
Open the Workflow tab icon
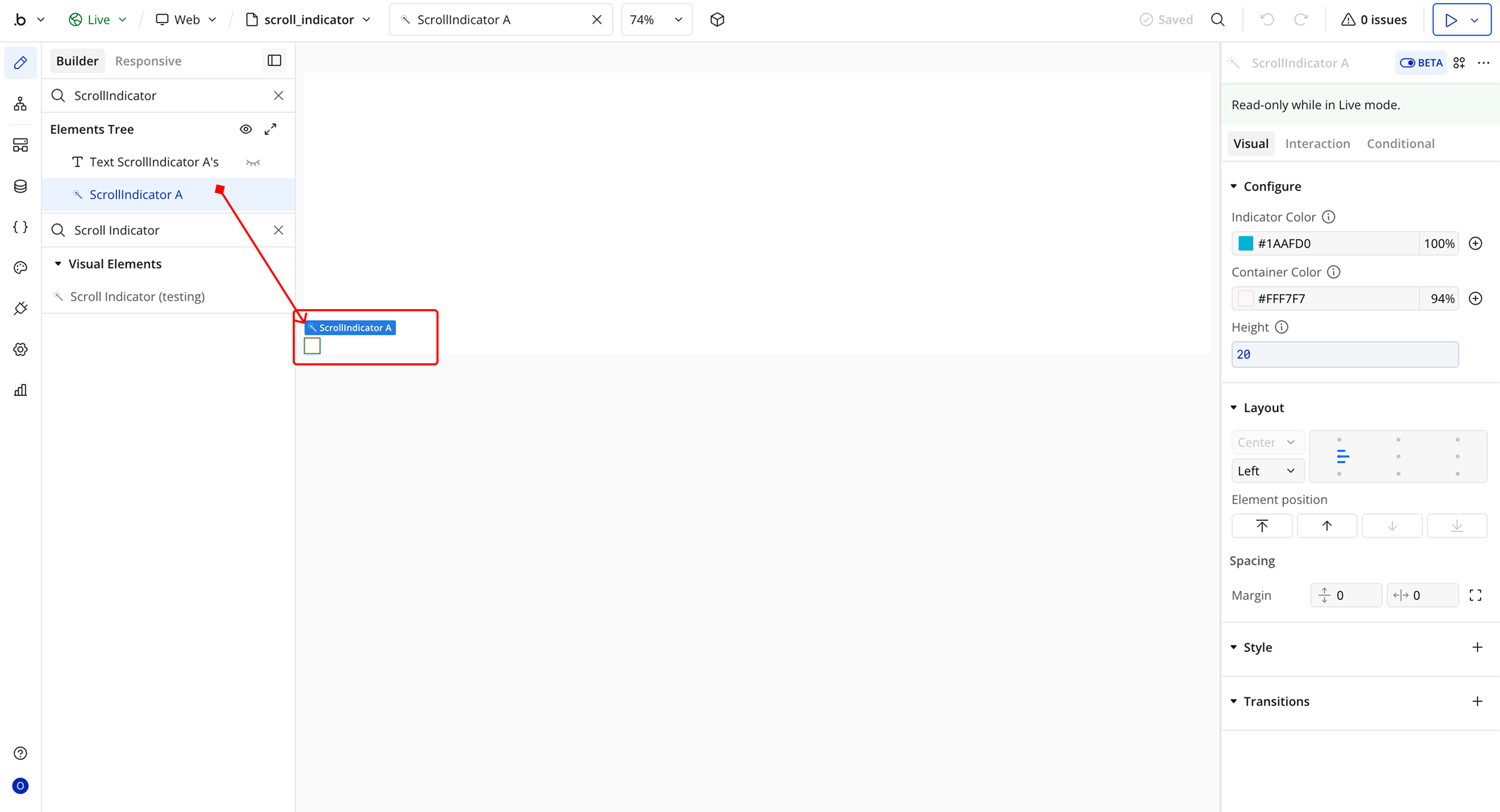click(20, 104)
